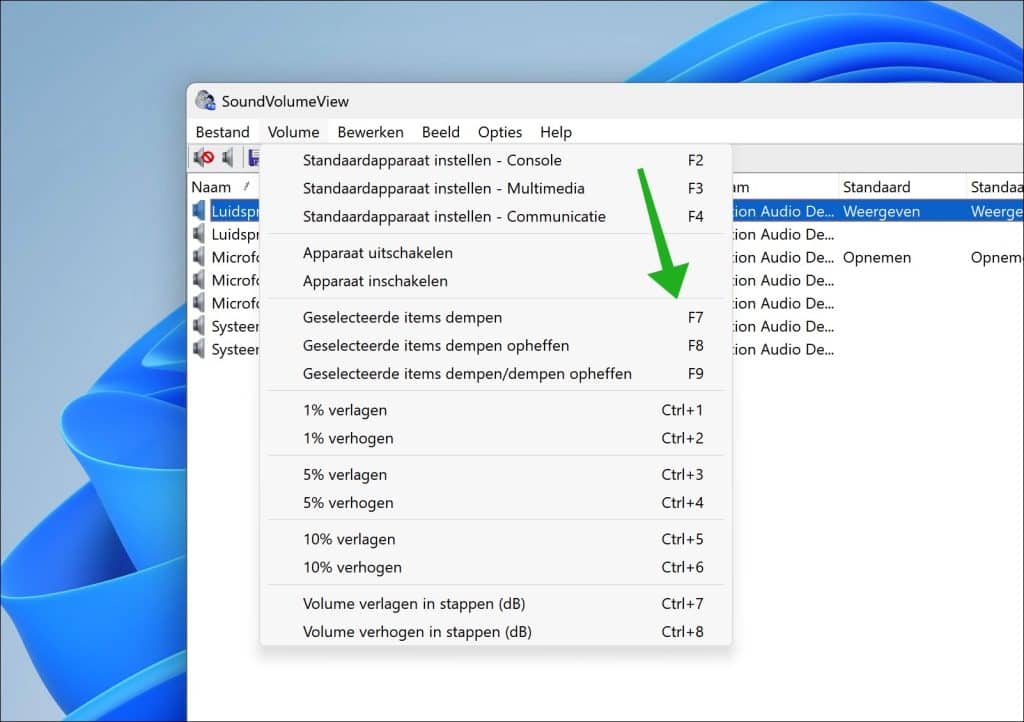This screenshot has height=722, width=1024.
Task: Open the Bewerken menu
Action: pyautogui.click(x=370, y=132)
